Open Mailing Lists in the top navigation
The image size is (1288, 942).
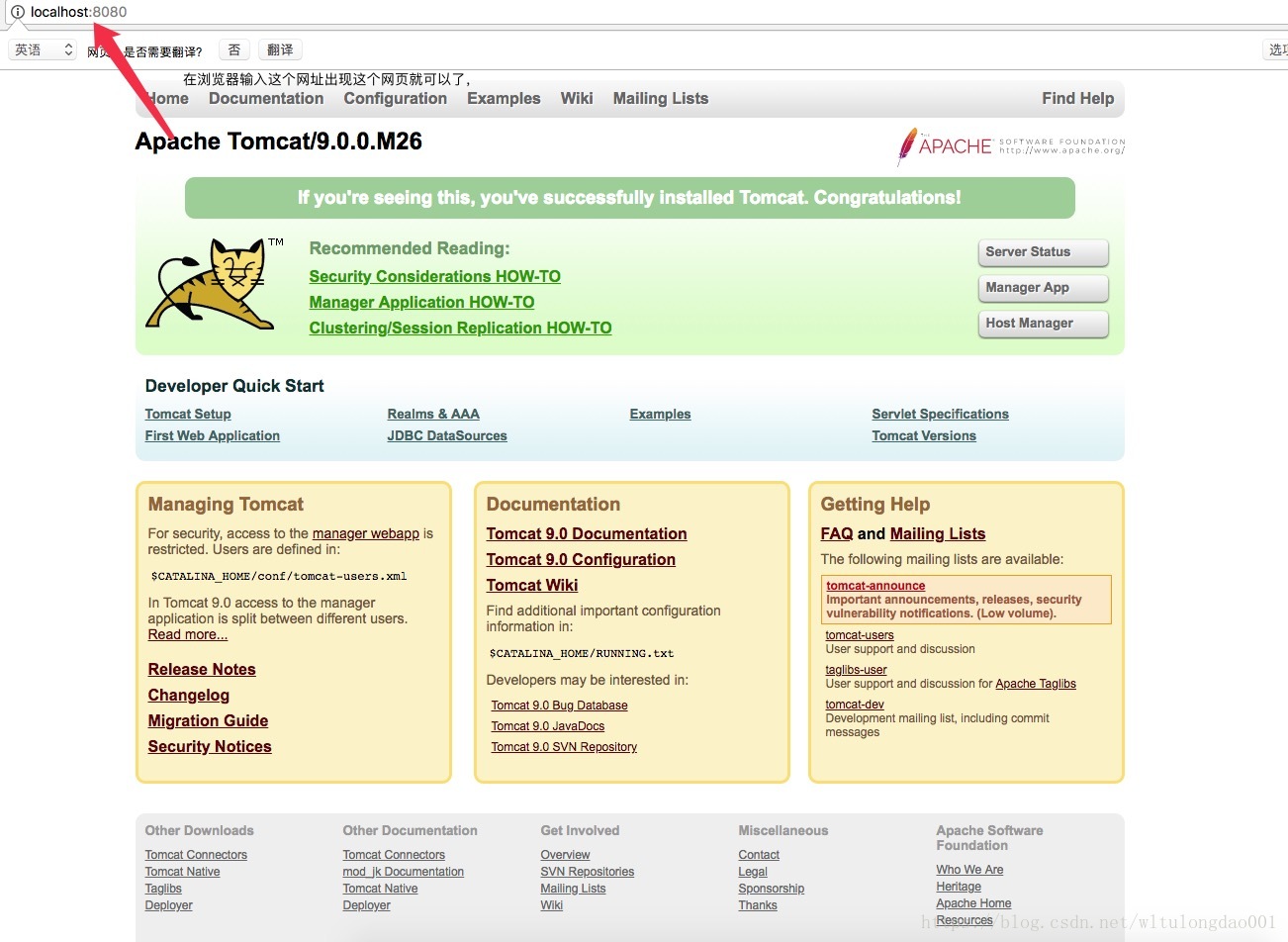click(x=661, y=98)
